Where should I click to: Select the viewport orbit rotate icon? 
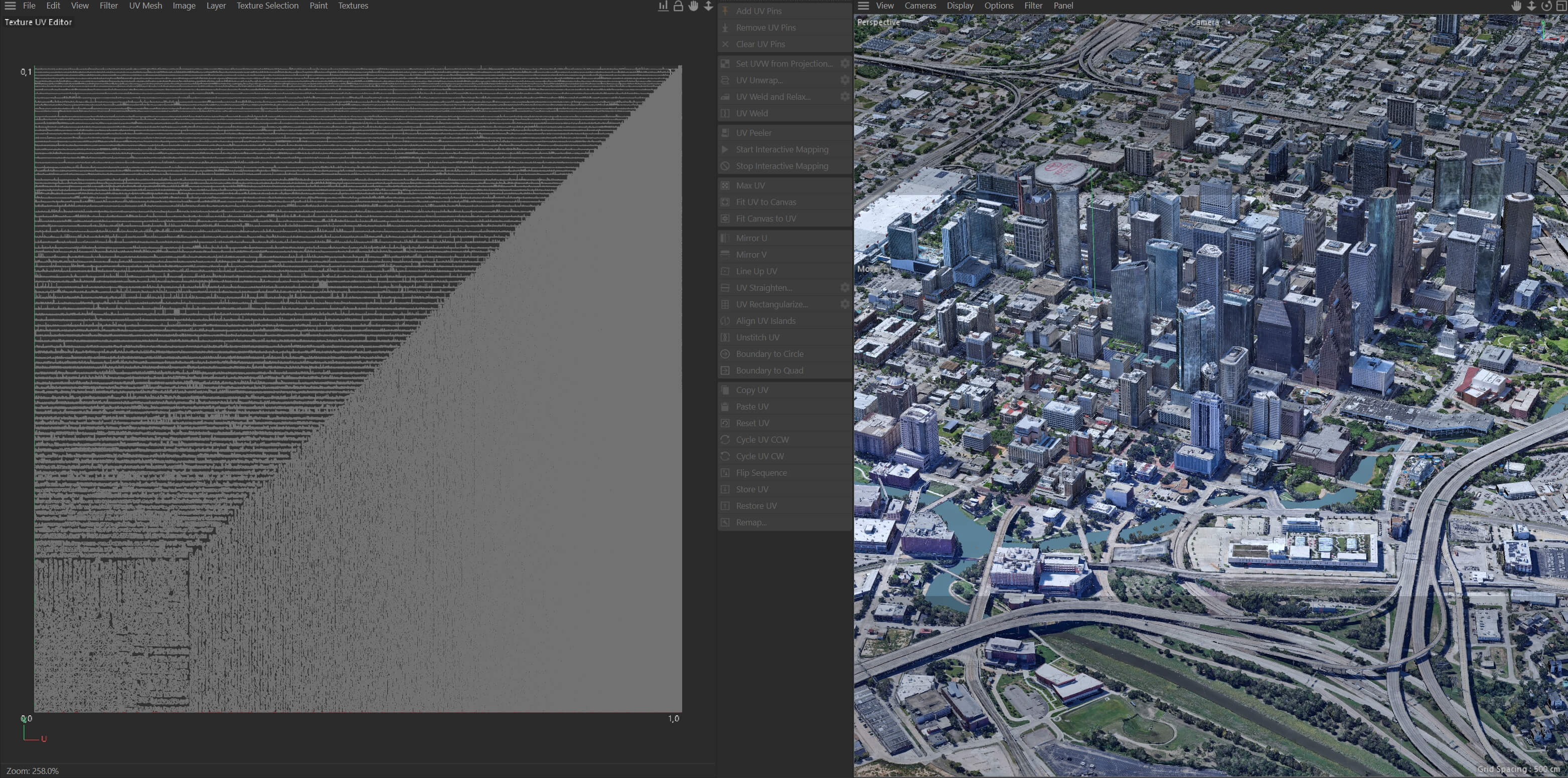(x=1547, y=6)
